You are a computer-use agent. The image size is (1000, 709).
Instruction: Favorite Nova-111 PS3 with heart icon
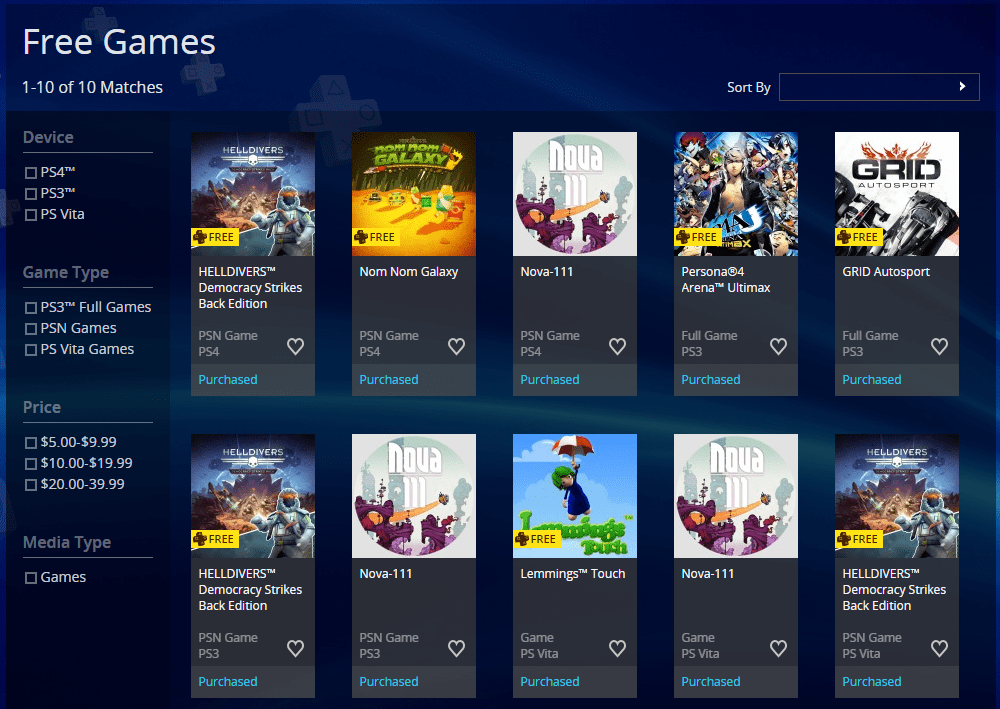click(456, 648)
